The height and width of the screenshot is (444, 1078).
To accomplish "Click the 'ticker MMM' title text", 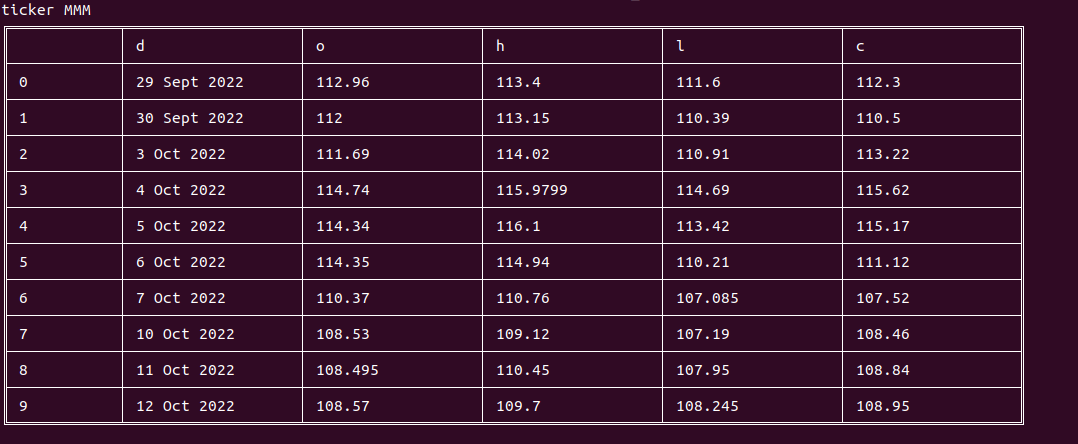I will (x=45, y=10).
